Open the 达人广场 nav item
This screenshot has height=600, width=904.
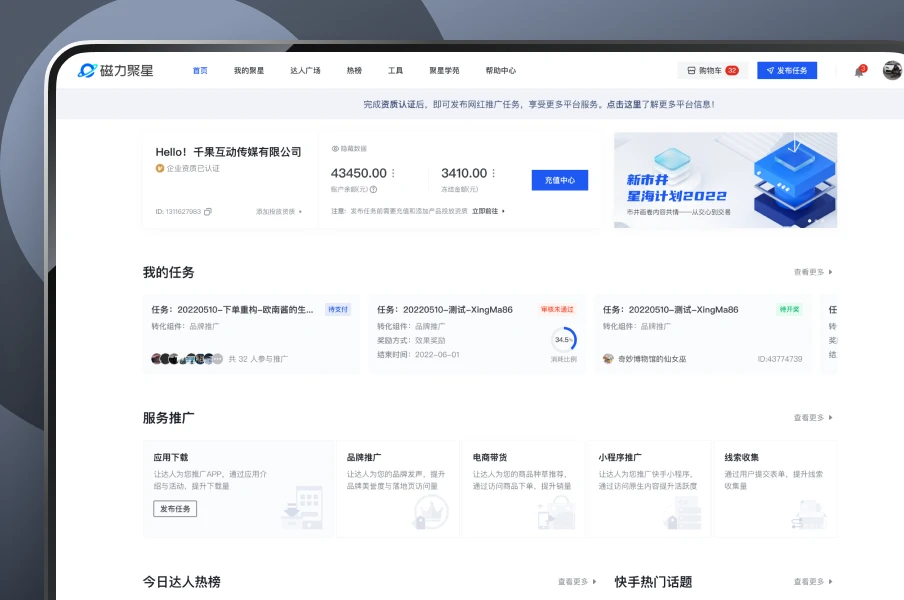[305, 70]
